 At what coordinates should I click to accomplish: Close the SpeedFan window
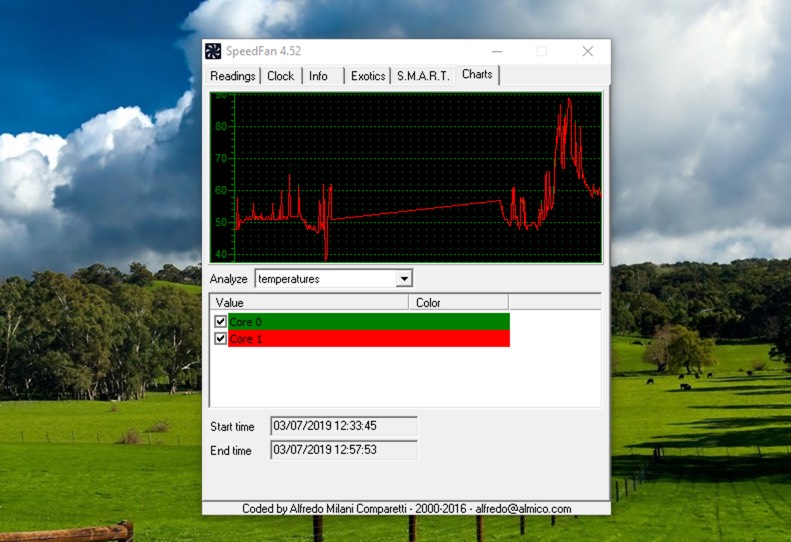click(587, 51)
